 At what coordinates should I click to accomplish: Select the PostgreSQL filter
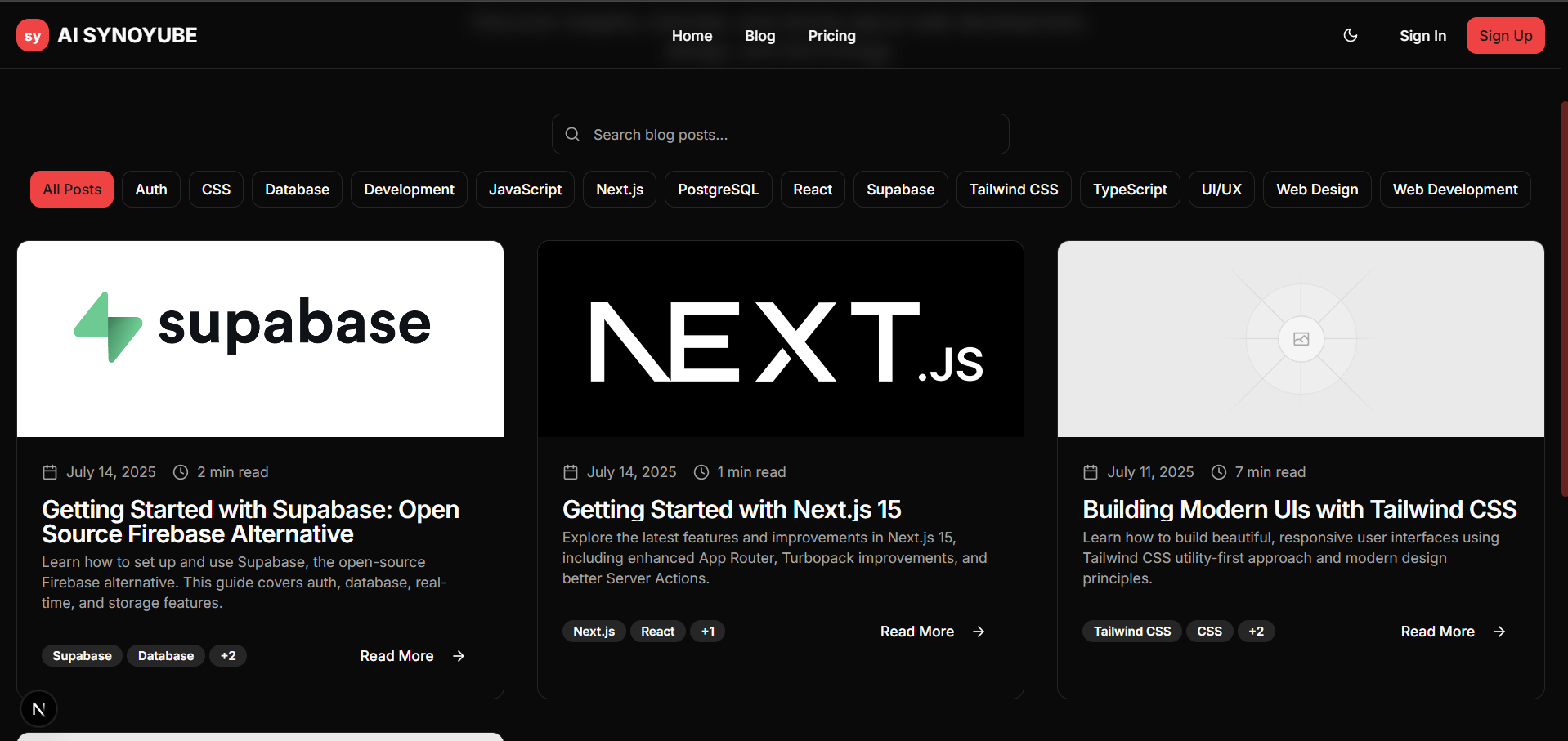point(718,190)
